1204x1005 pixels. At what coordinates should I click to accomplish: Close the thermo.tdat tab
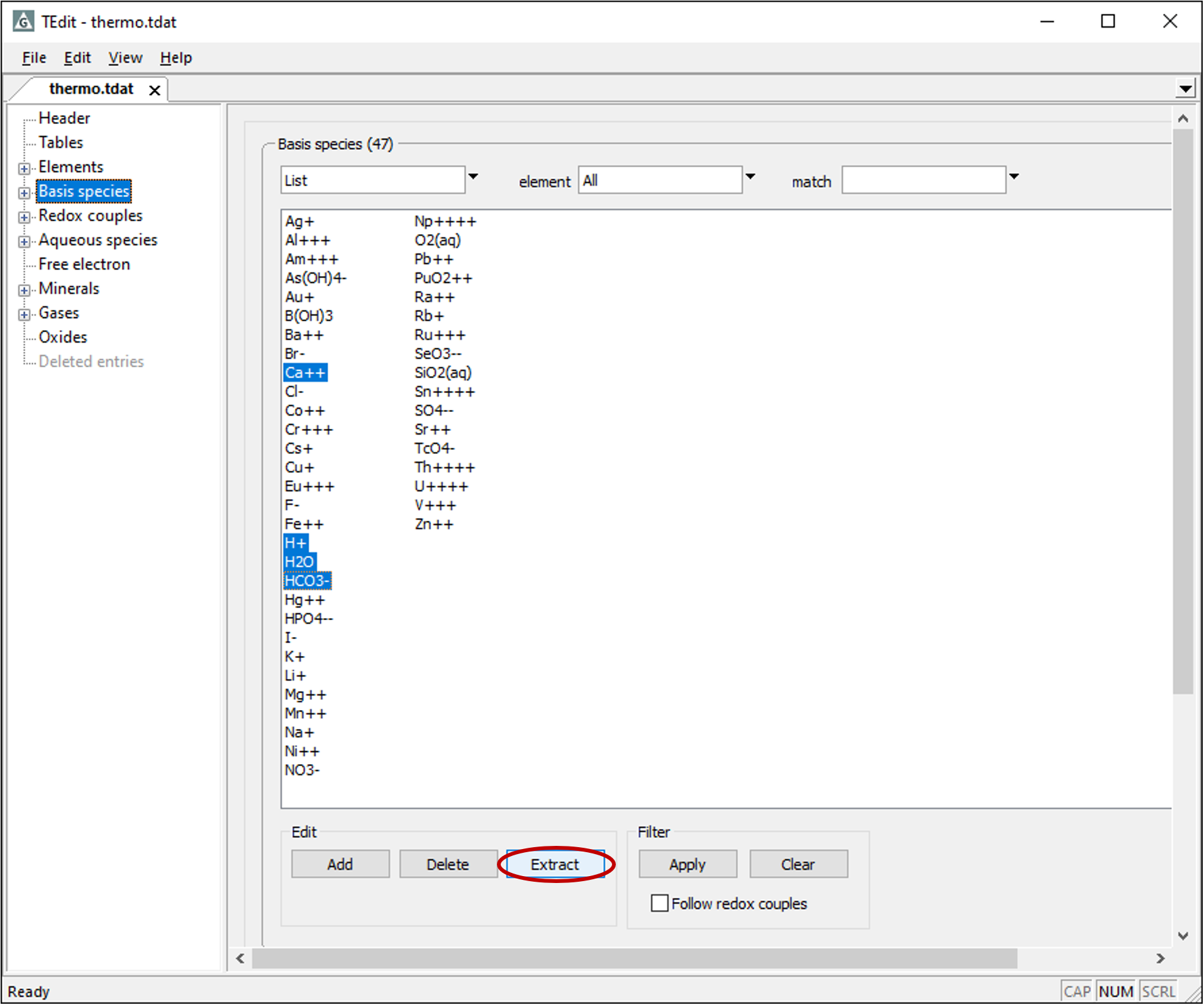point(154,91)
